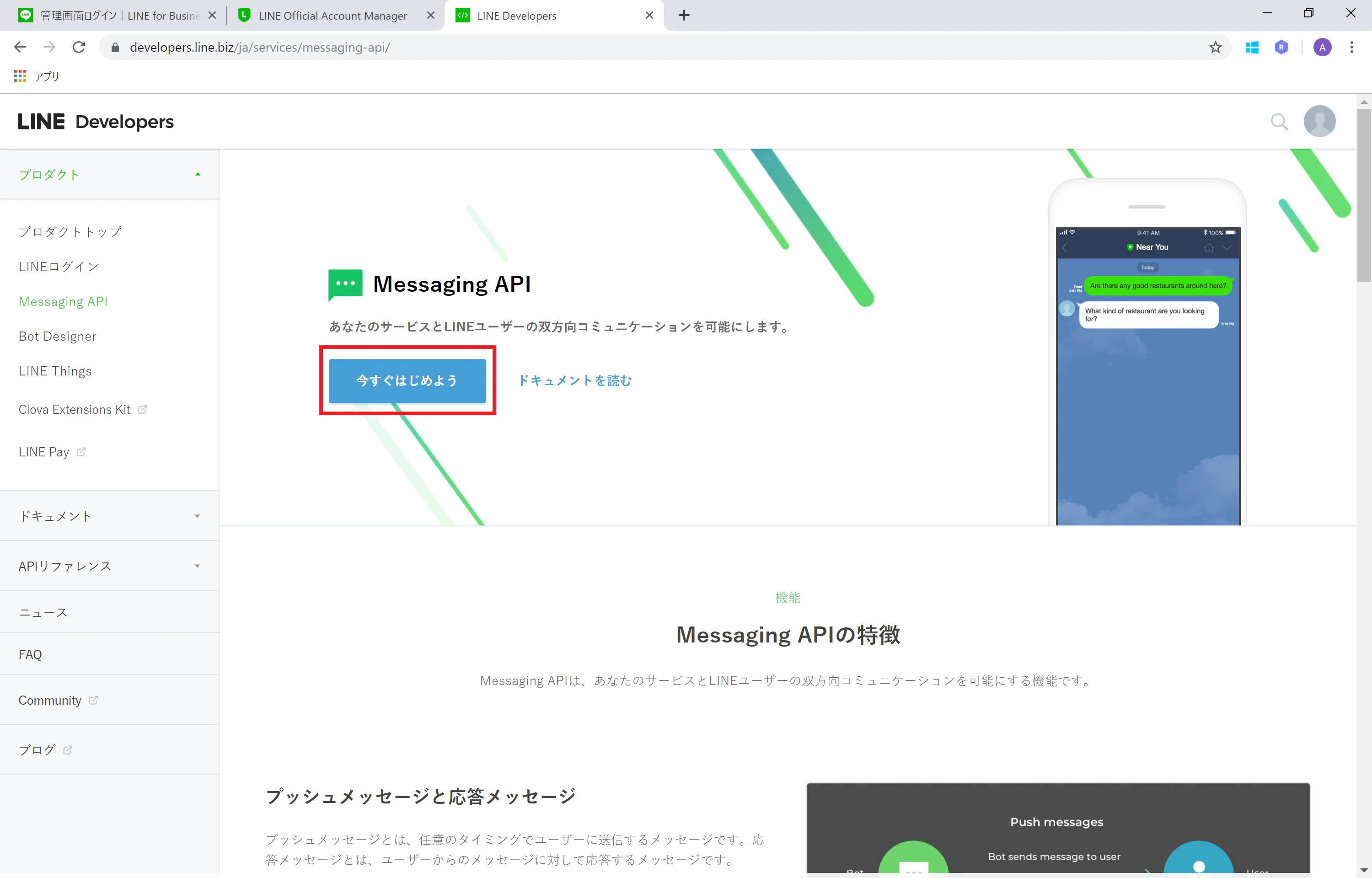The height and width of the screenshot is (878, 1372).
Task: Close the 管理画面ログイン tab
Action: click(x=212, y=16)
